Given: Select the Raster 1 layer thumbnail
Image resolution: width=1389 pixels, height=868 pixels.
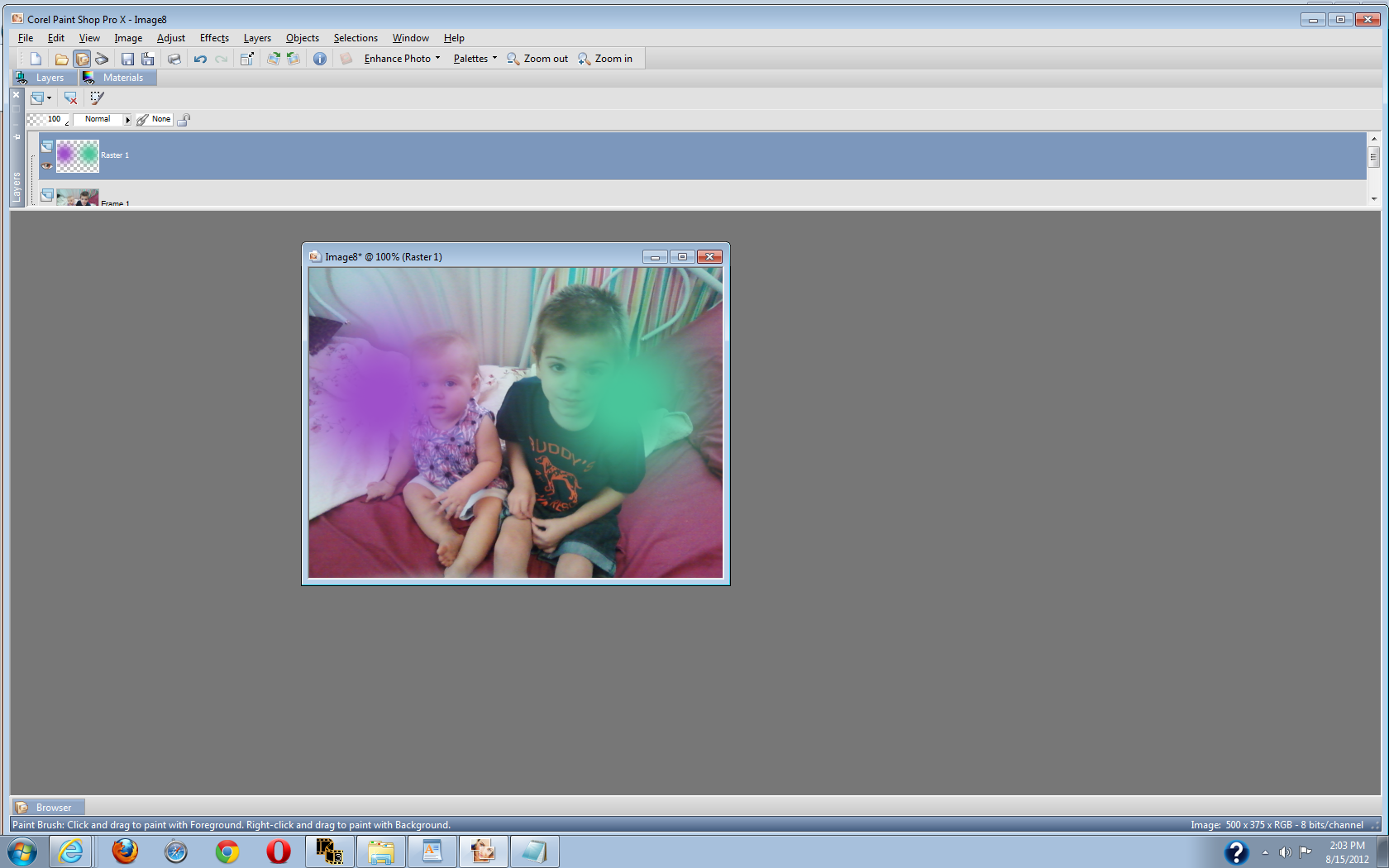Looking at the screenshot, I should tap(78, 155).
